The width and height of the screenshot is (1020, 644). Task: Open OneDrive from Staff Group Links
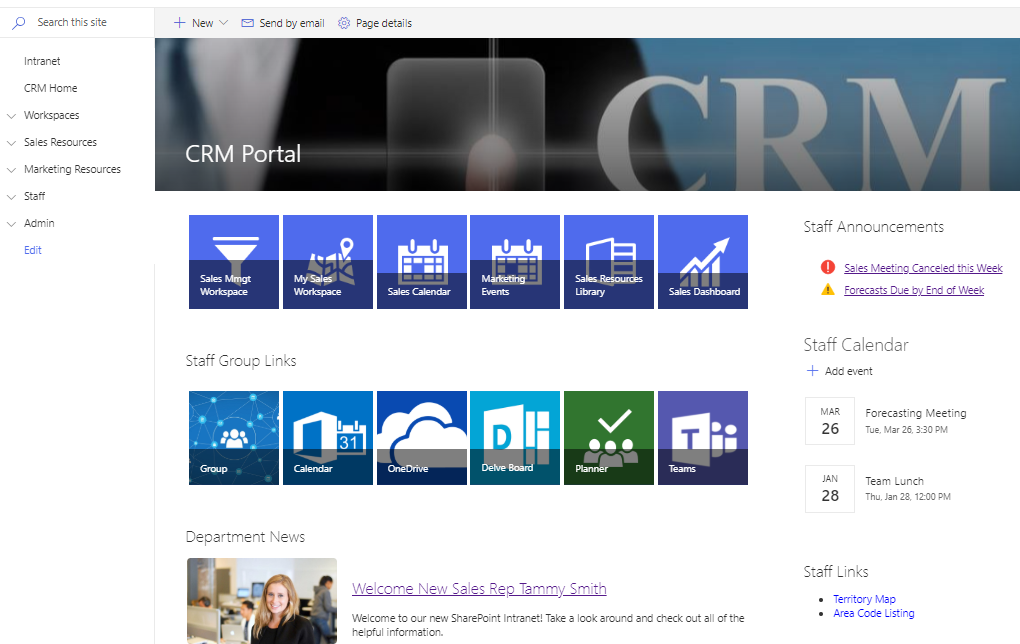(421, 437)
